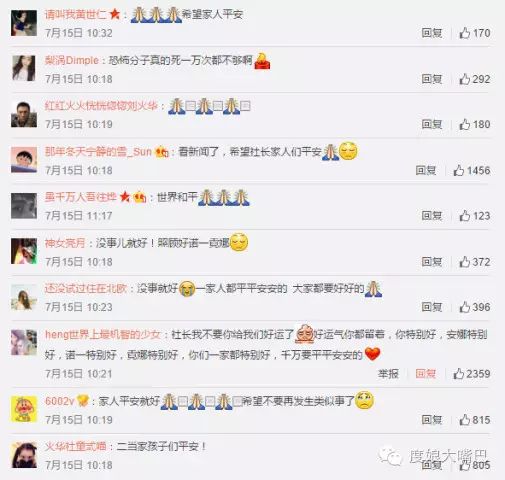Like the comment with 1456 likes
Screen dimensions: 505x480
click(459, 170)
